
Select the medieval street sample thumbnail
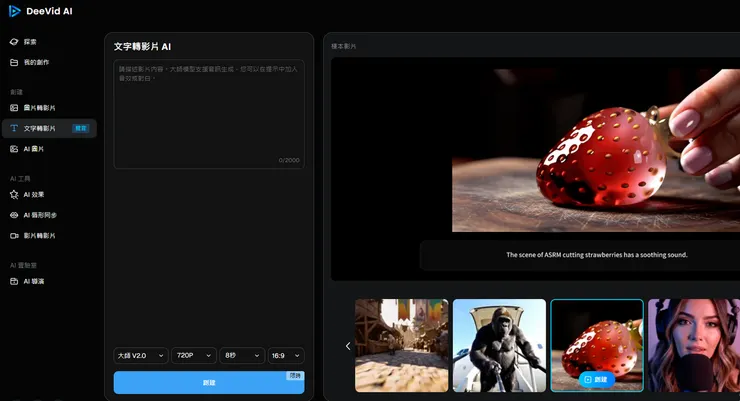pos(402,345)
